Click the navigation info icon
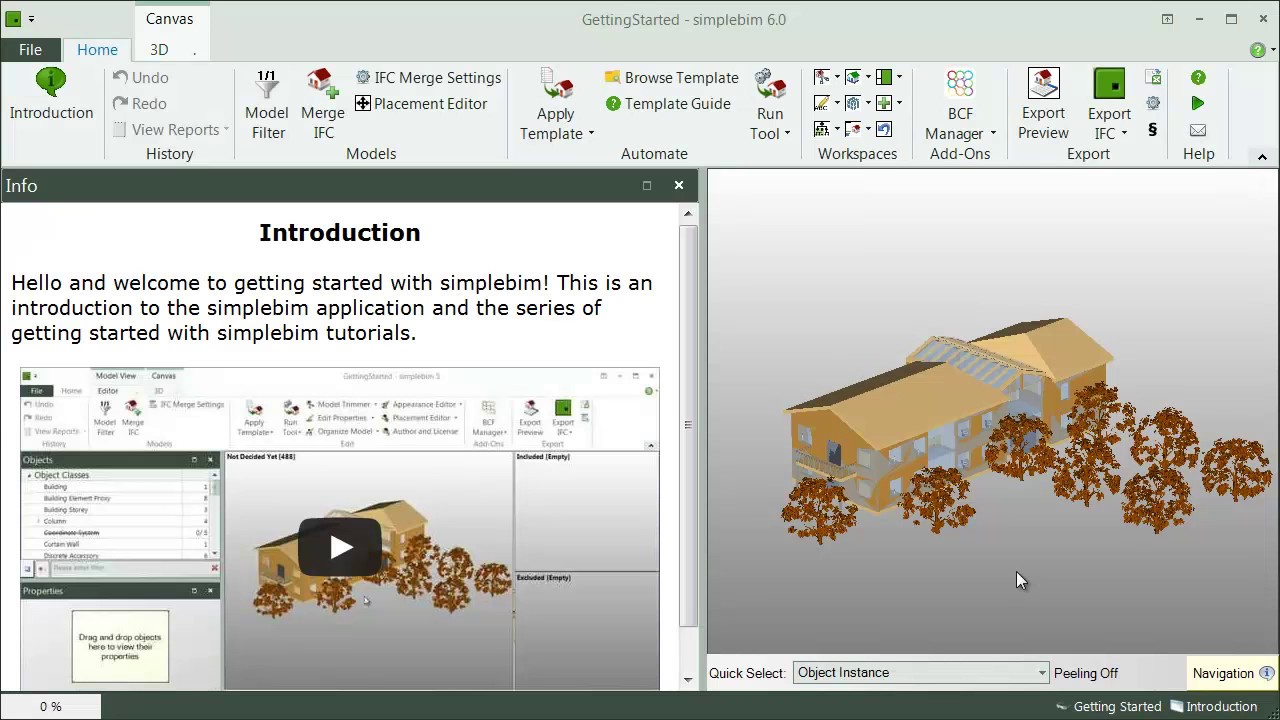 1267,674
